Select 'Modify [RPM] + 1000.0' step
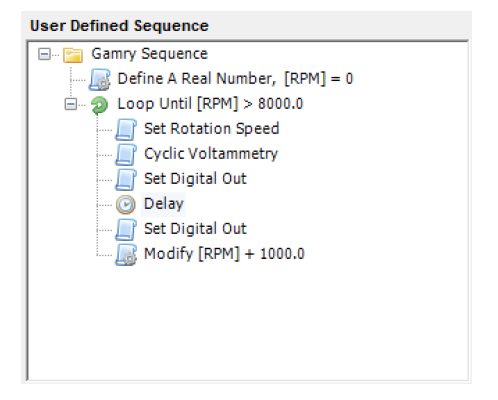Image resolution: width=498 pixels, height=400 pixels. [224, 254]
